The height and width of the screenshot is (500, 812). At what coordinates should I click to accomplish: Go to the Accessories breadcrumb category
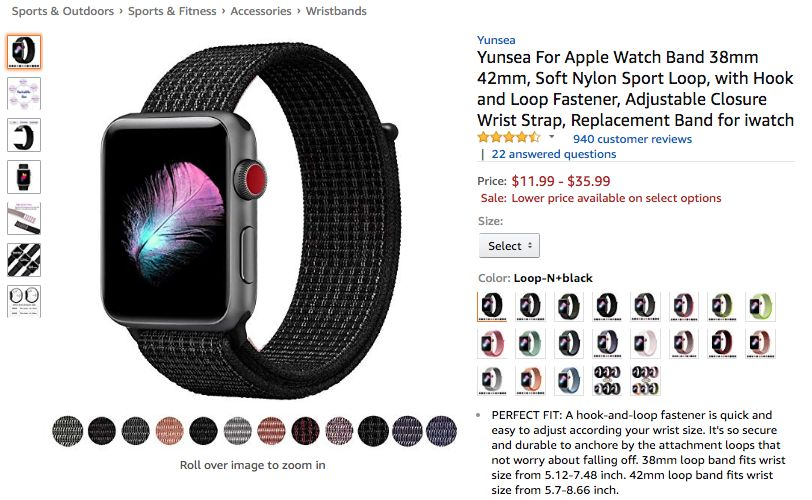260,11
